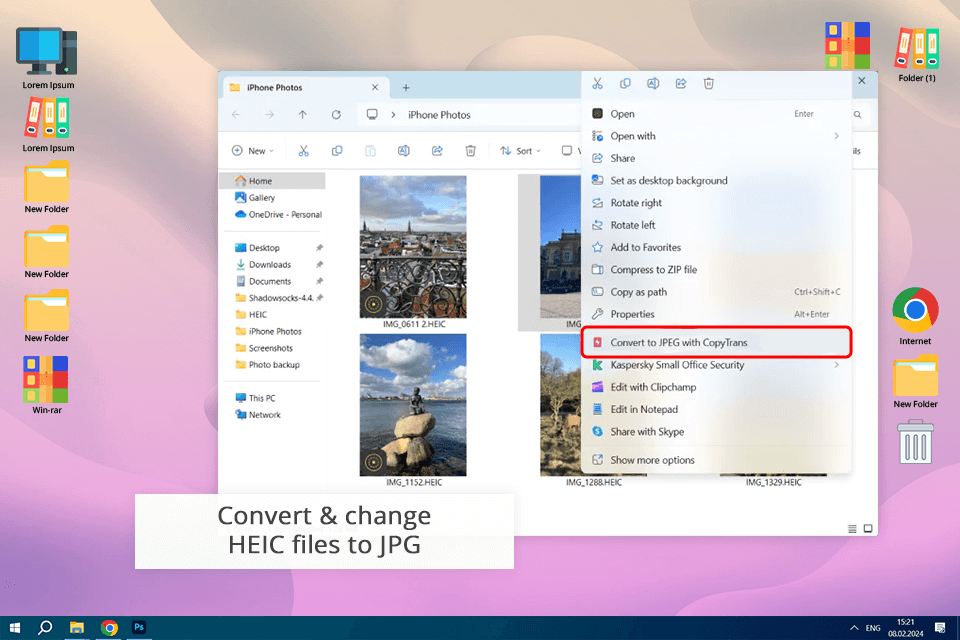Viewport: 960px width, 640px height.
Task: Select Home in the navigation pane
Action: (x=273, y=181)
